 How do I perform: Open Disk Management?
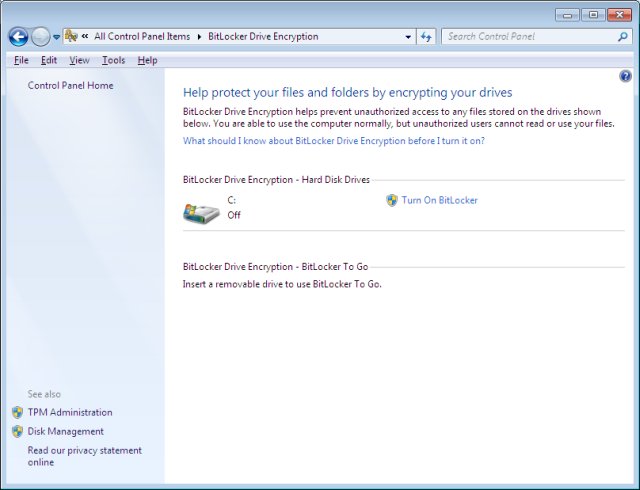(65, 431)
